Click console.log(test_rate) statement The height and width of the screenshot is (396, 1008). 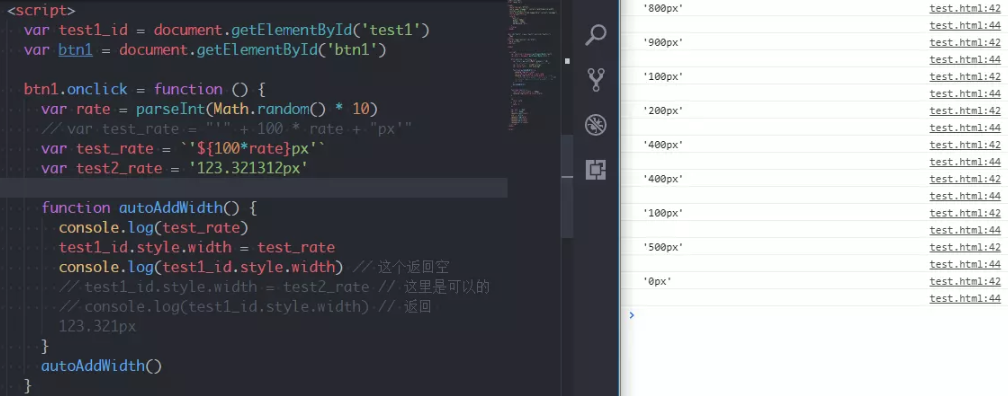153,228
